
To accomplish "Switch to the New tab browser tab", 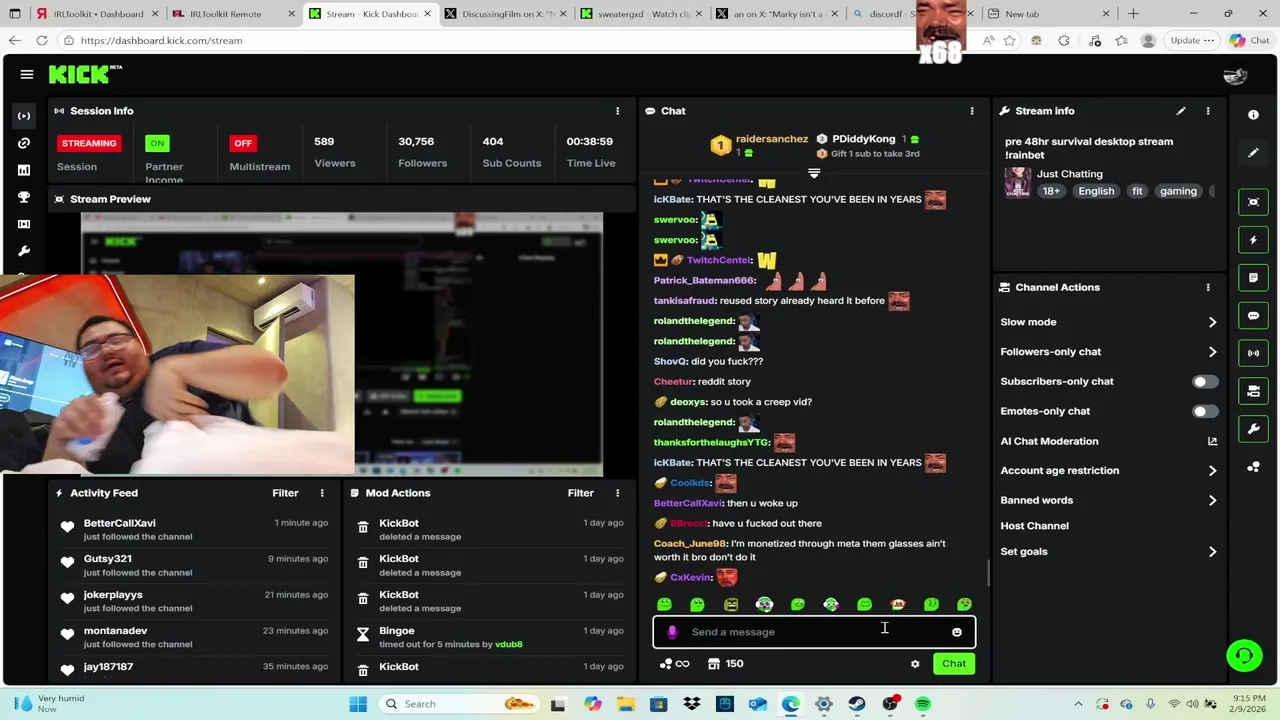I will [1046, 14].
